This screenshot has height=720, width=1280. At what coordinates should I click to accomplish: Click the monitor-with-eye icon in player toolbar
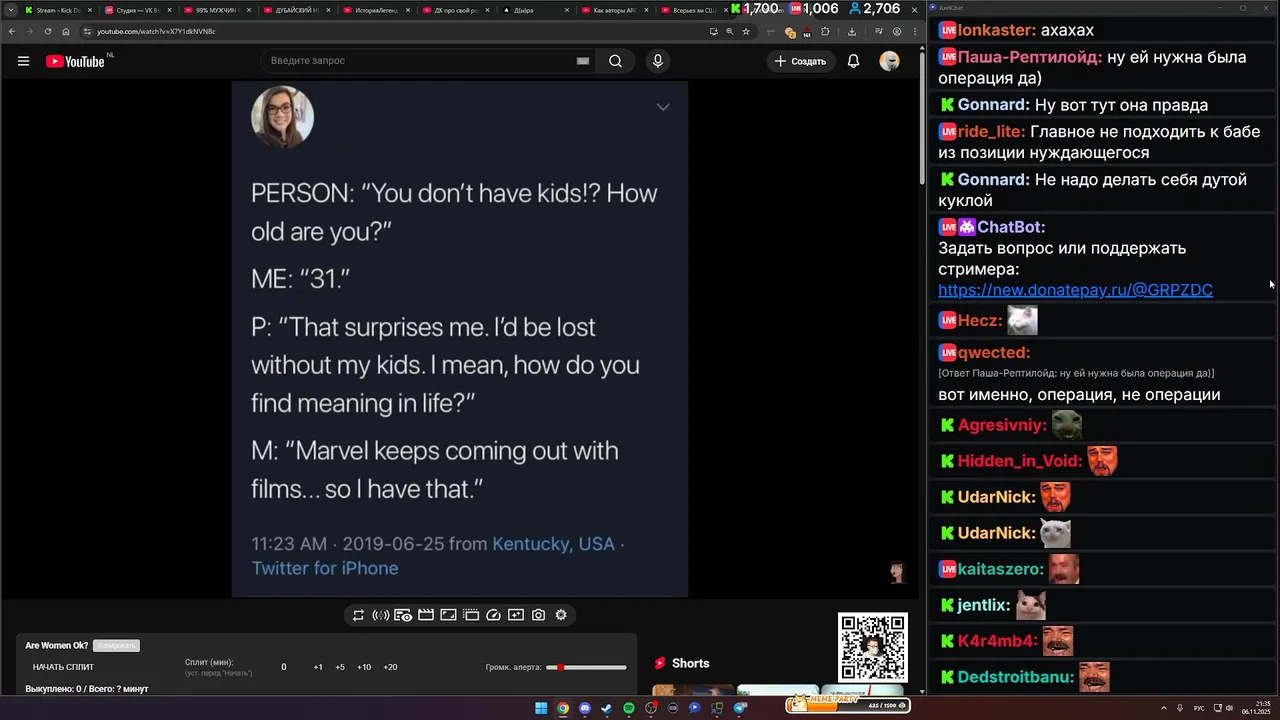(403, 615)
